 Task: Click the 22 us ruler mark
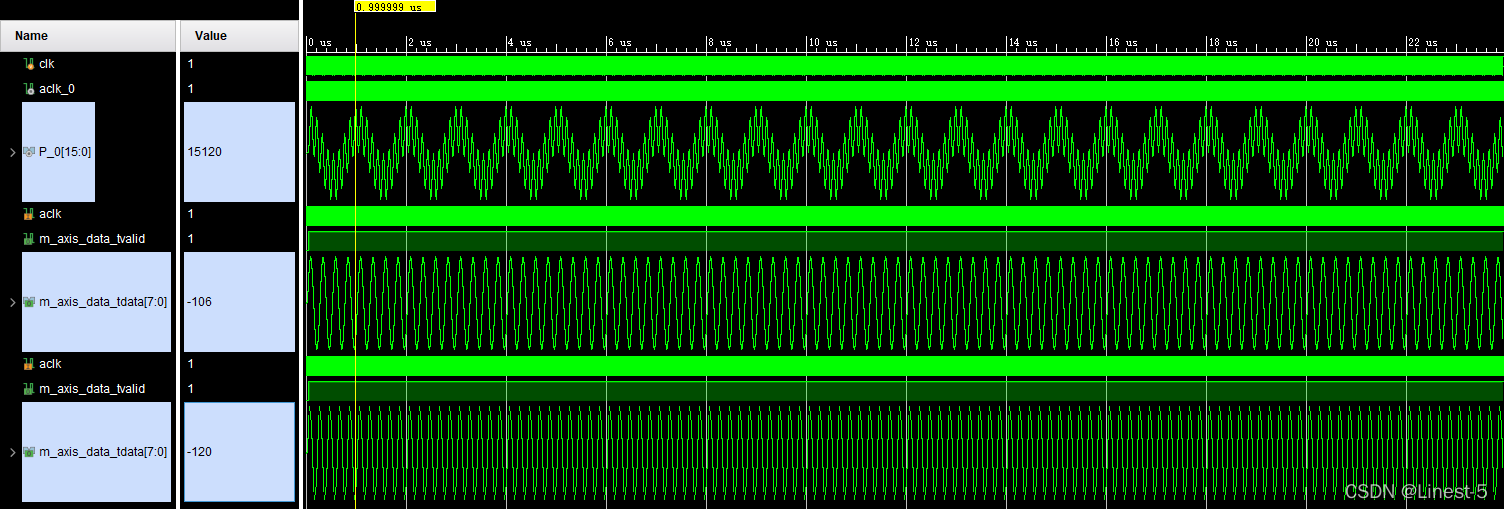point(1423,43)
